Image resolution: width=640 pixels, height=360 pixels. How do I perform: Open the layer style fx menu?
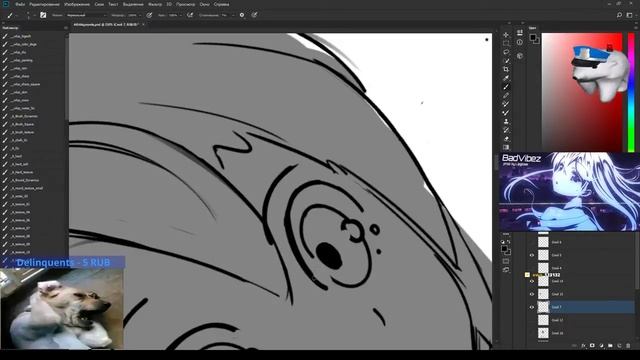pos(583,346)
